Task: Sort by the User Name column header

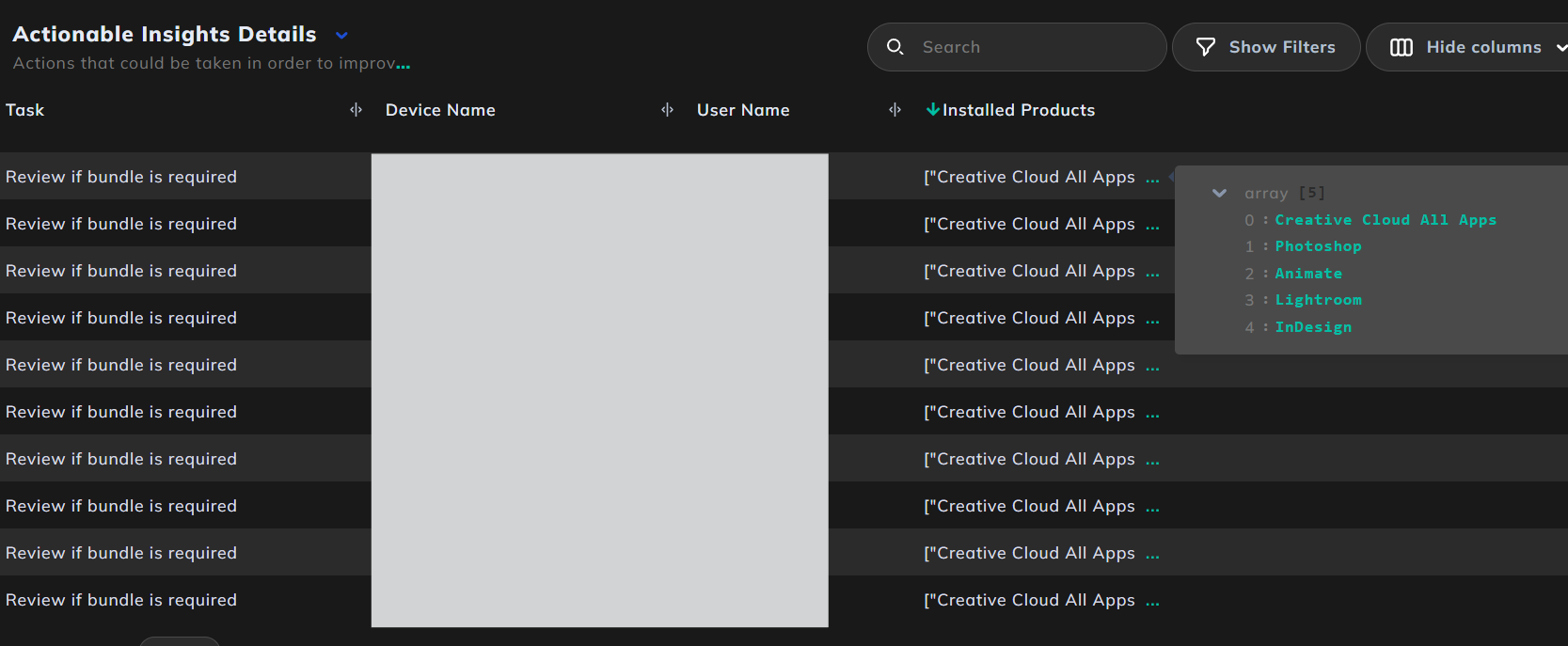Action: [743, 110]
